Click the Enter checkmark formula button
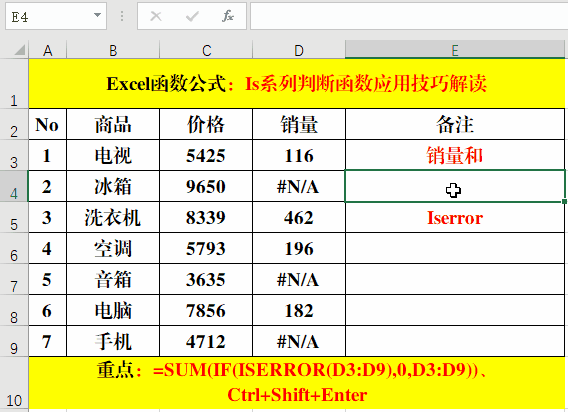Screen dimensions: 568x412 point(192,16)
